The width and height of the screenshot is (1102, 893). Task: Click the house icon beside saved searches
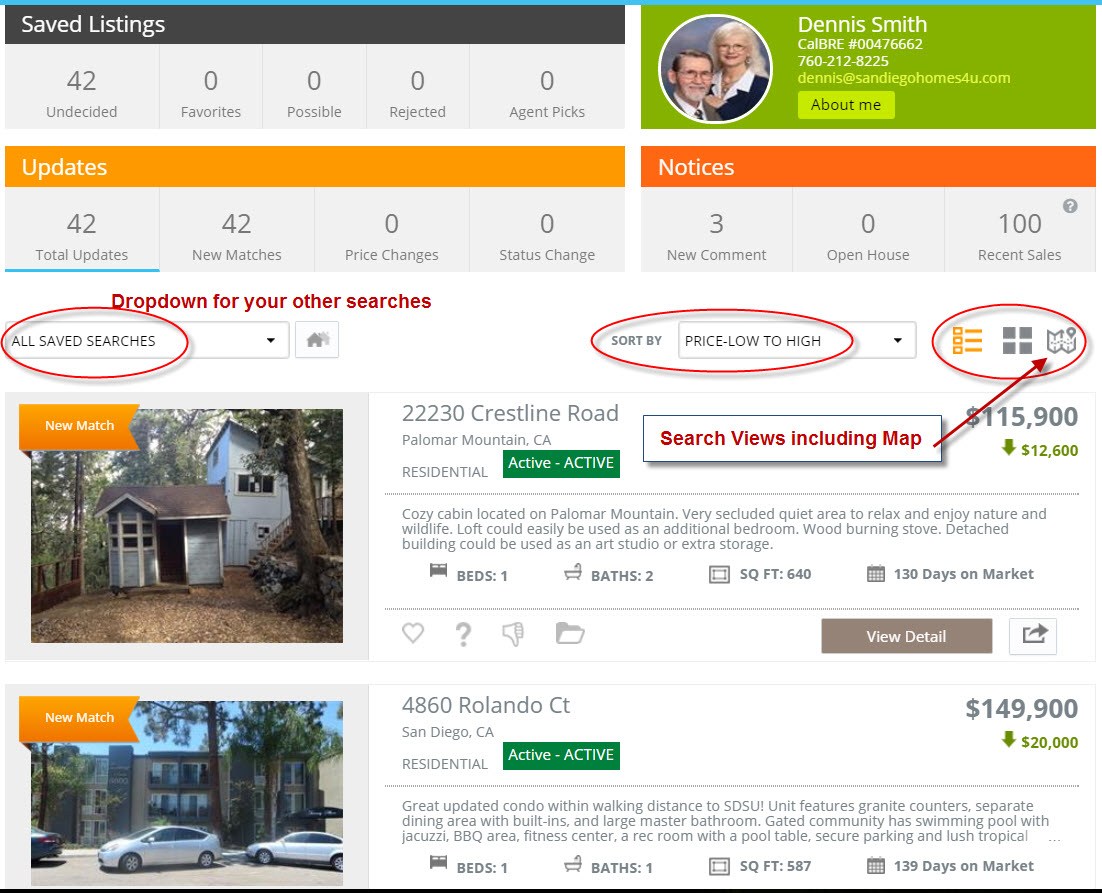point(317,340)
